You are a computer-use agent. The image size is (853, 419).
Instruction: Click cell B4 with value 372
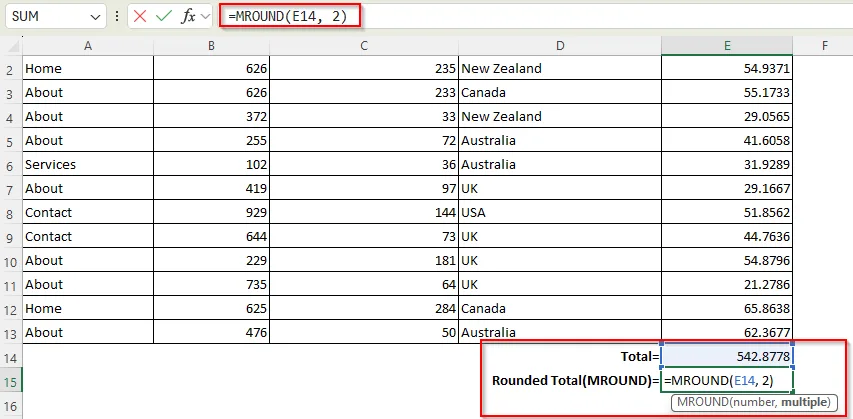[212, 116]
